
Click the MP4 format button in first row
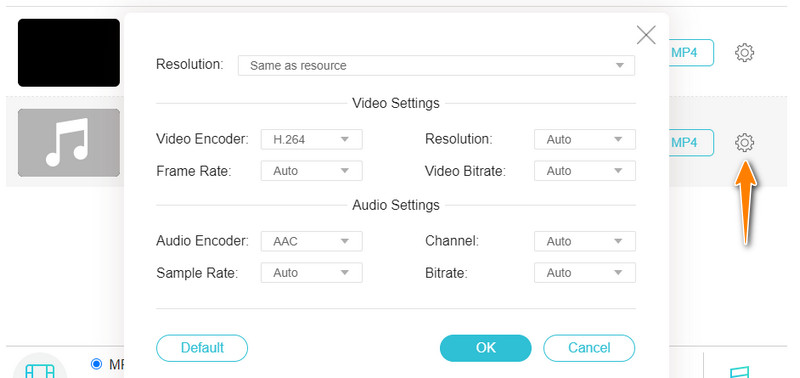(x=691, y=53)
